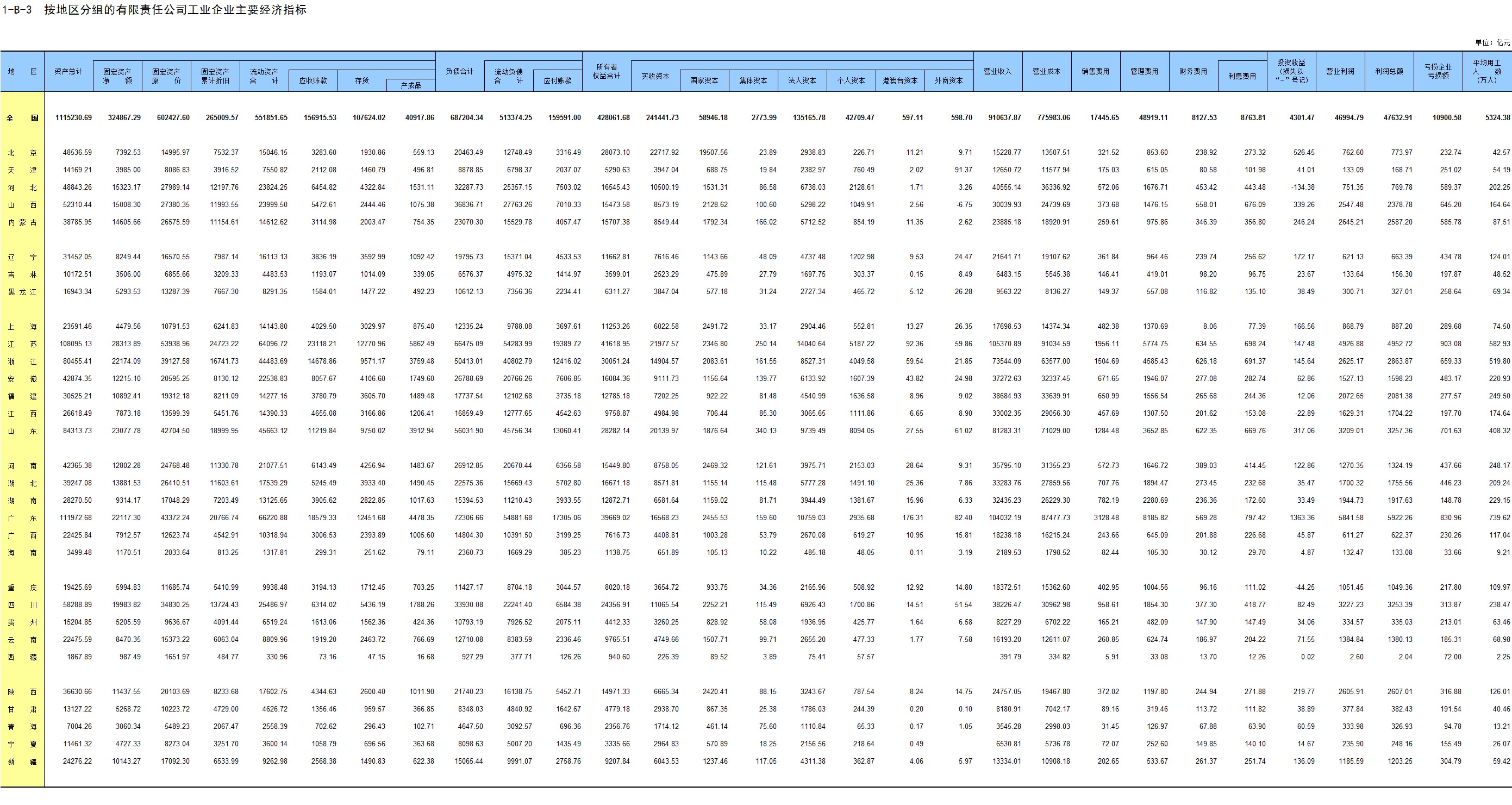The width and height of the screenshot is (1512, 805).
Task: Click the 资产总计 column header
Action: point(68,71)
